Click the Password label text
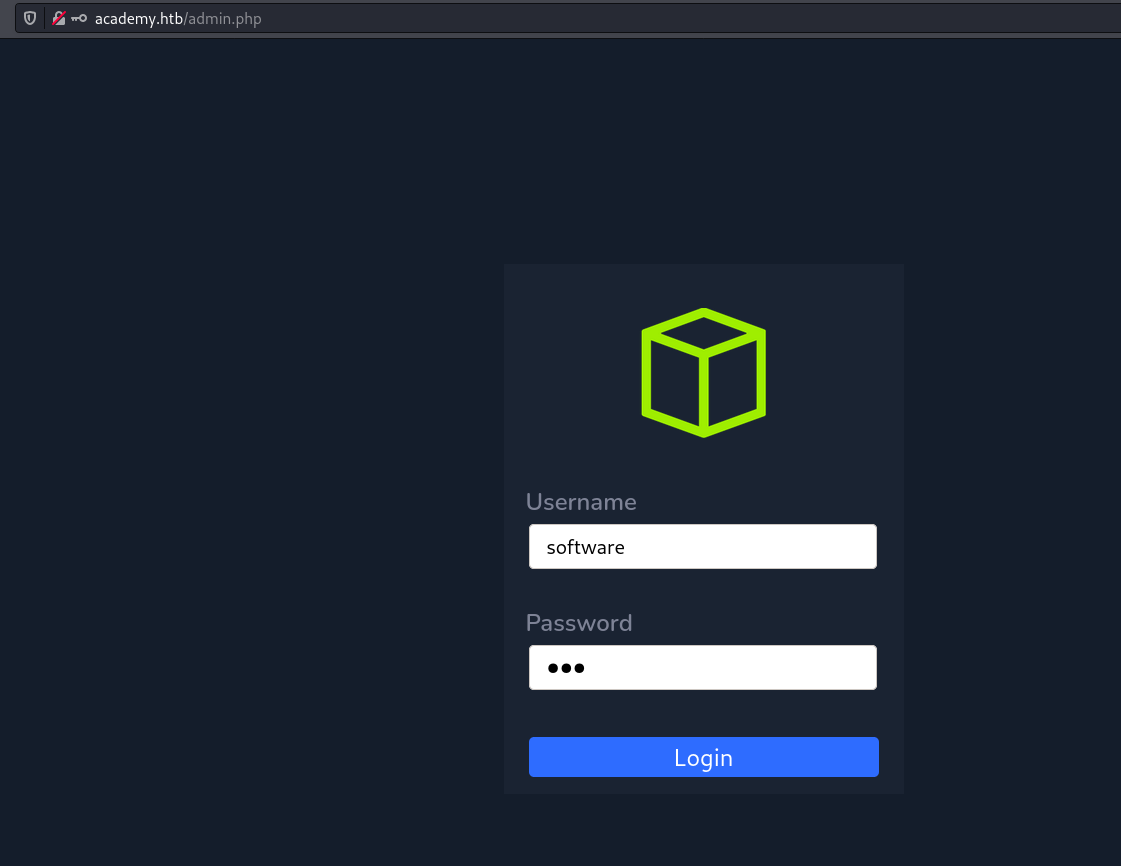The image size is (1121, 866). click(x=579, y=622)
